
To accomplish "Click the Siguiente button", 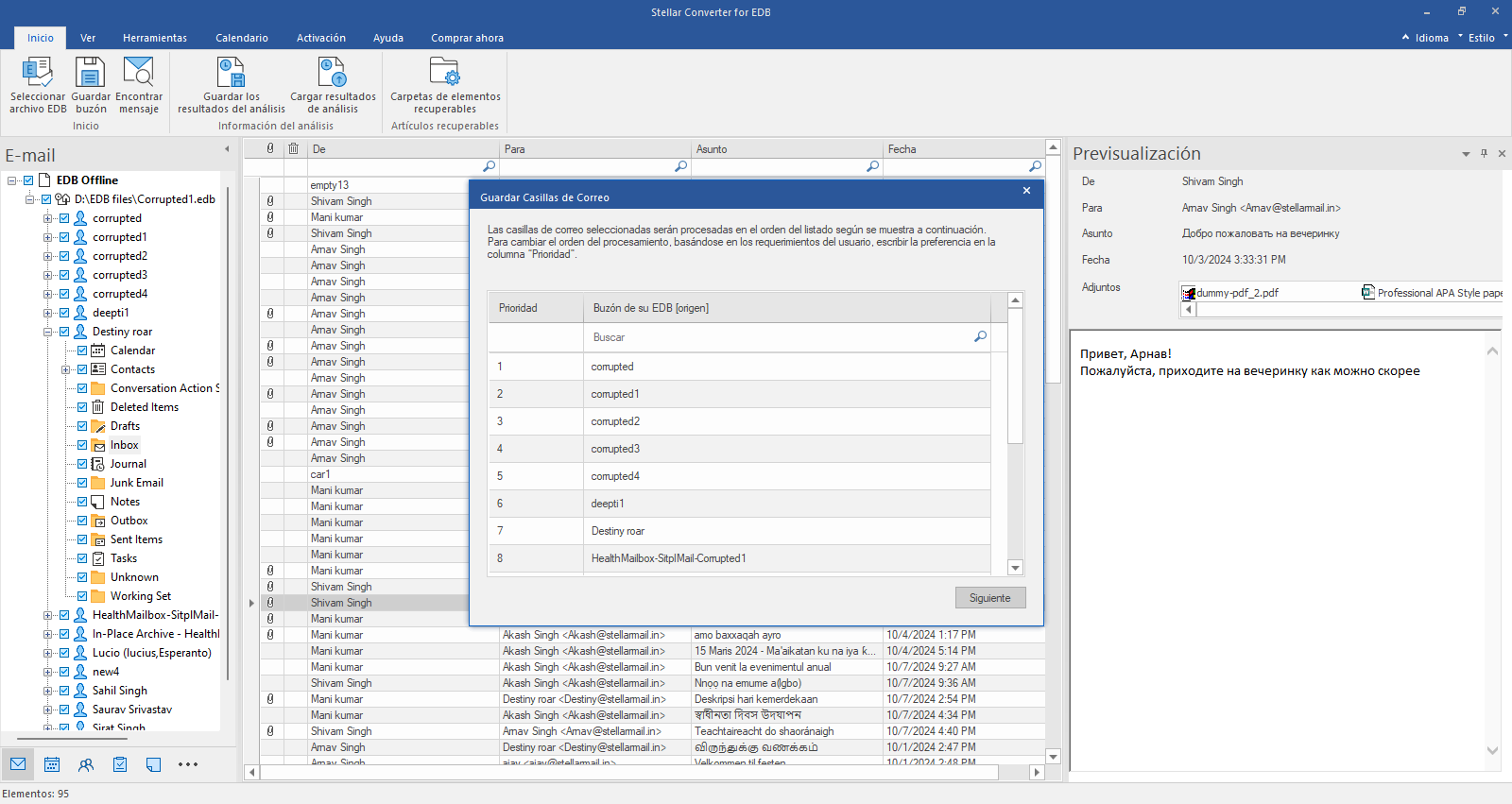I will point(990,598).
